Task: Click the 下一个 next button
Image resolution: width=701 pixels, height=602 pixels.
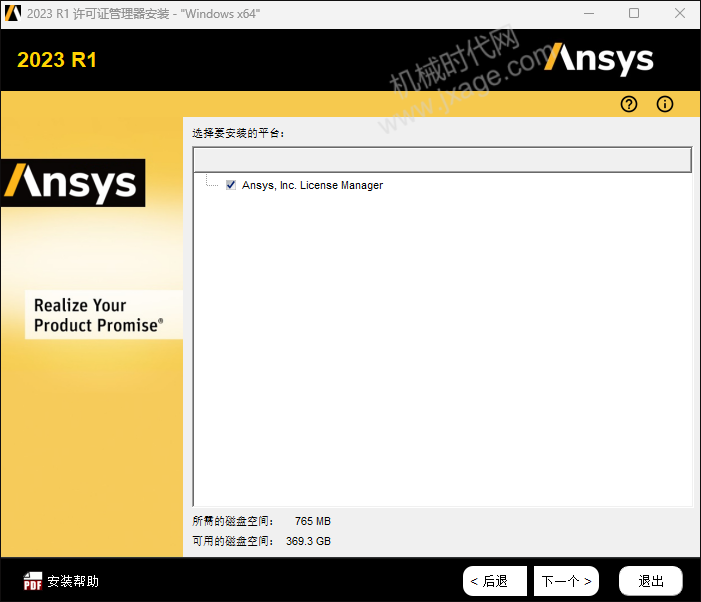Action: (566, 581)
